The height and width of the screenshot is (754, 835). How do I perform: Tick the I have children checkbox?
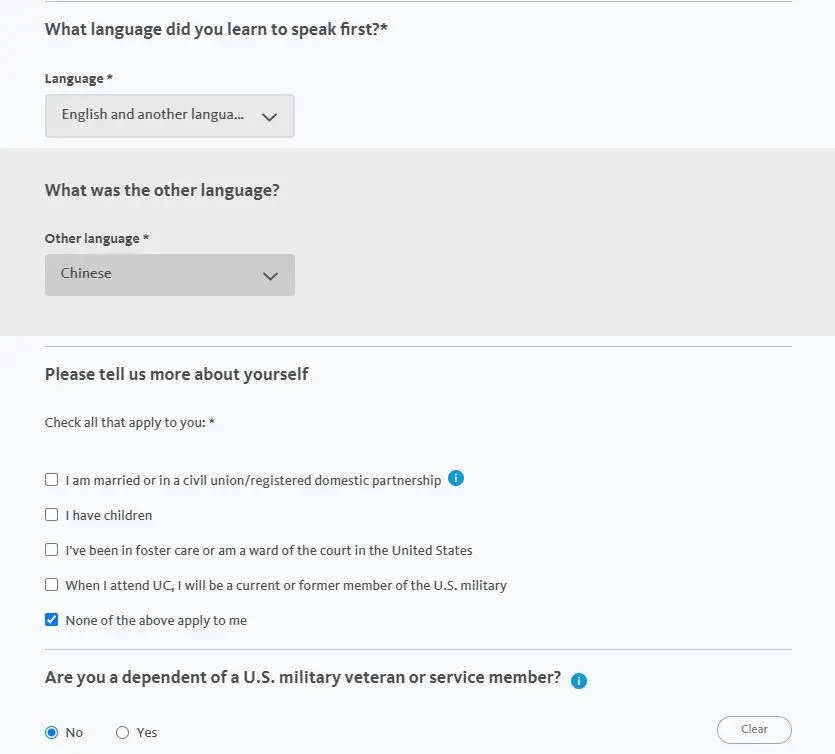coord(52,514)
